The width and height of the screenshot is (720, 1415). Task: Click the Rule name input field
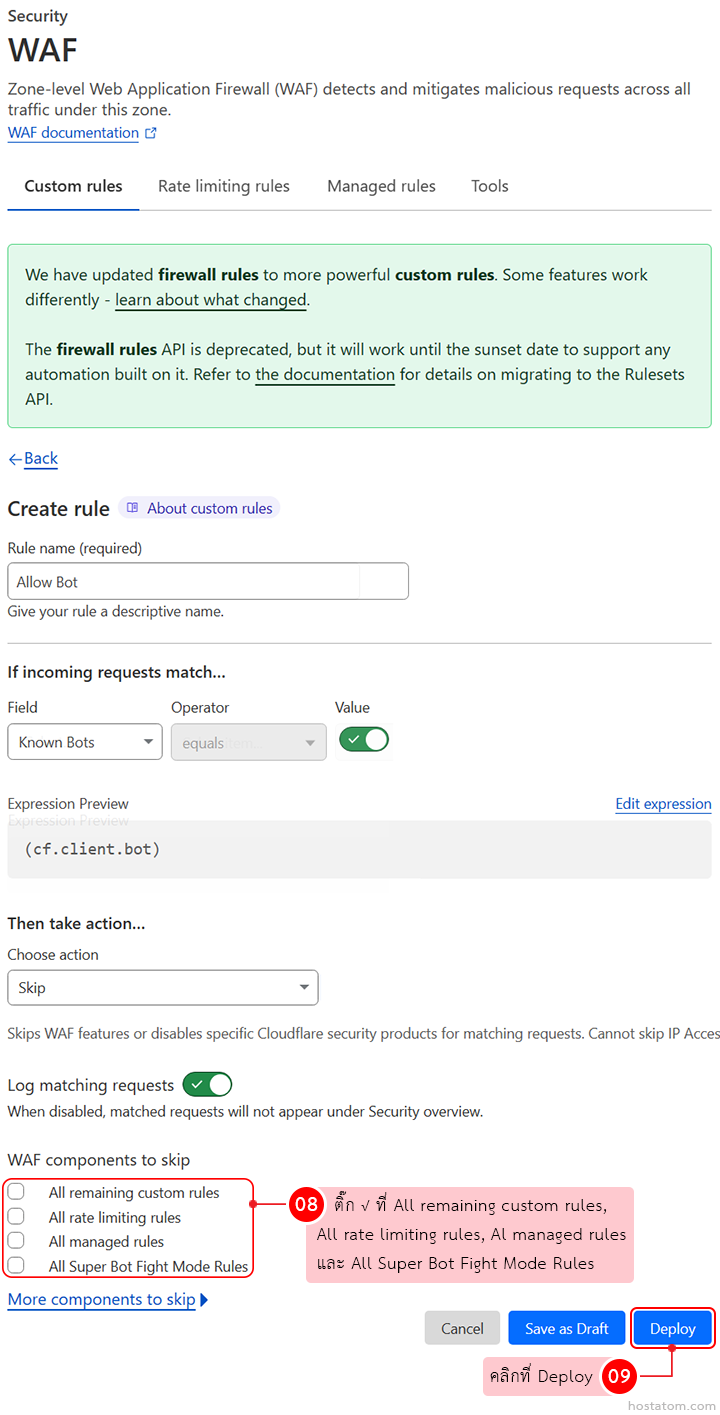pos(208,582)
